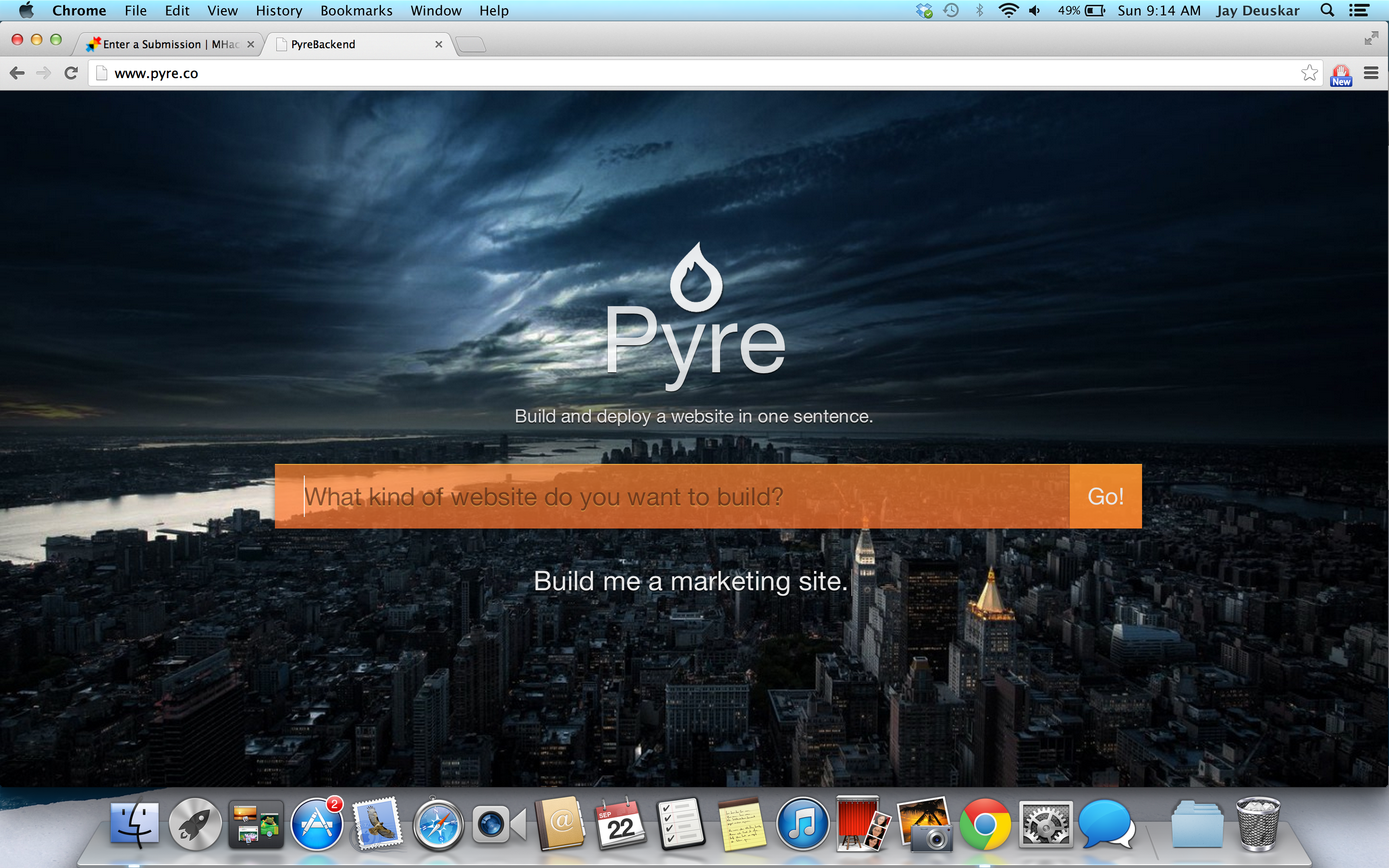Screen dimensions: 1389x868
Task: Open the Jay Deuskar user menu
Action: (x=1257, y=11)
